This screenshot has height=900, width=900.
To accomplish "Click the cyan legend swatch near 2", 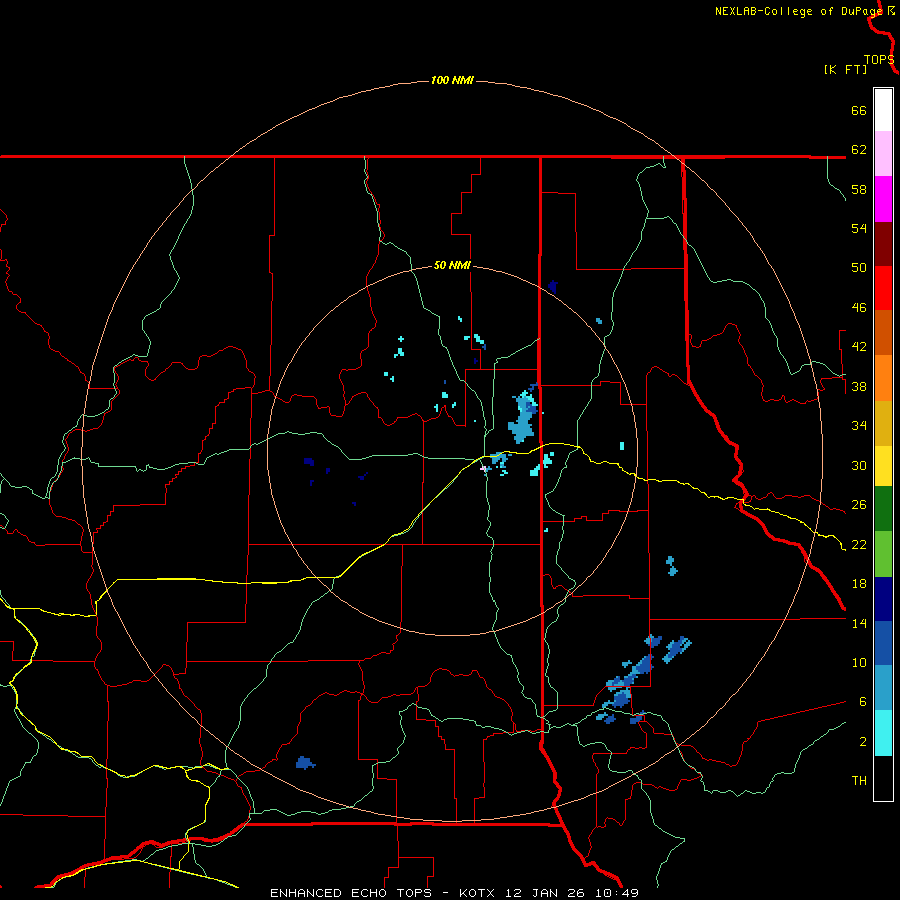I will click(883, 733).
